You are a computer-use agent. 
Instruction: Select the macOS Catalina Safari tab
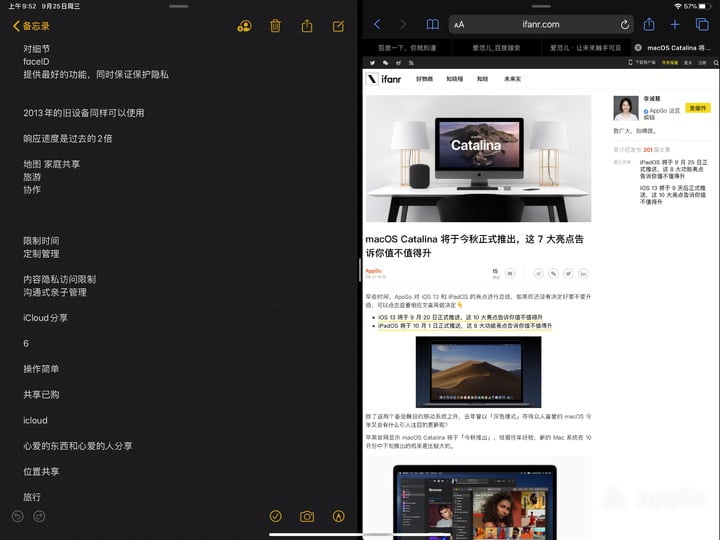tap(679, 48)
